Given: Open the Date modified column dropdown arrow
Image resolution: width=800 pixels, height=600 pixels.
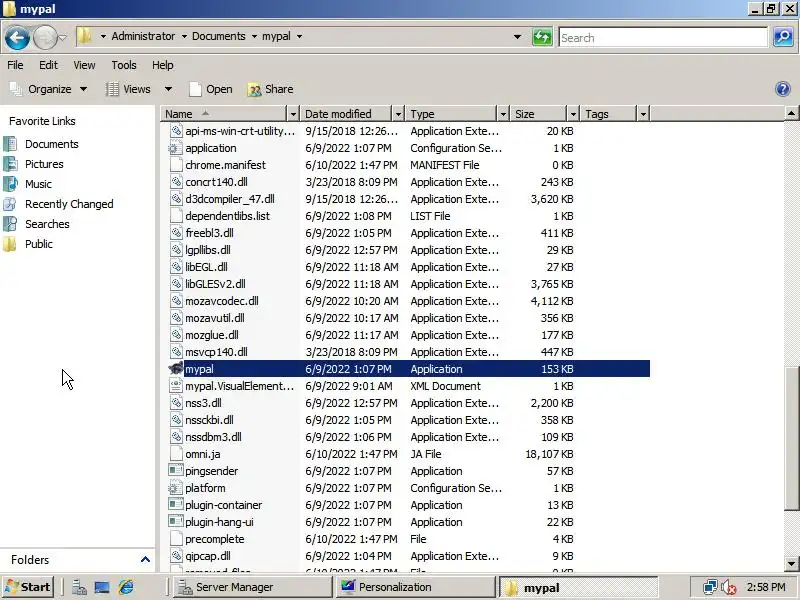Looking at the screenshot, I should [398, 114].
